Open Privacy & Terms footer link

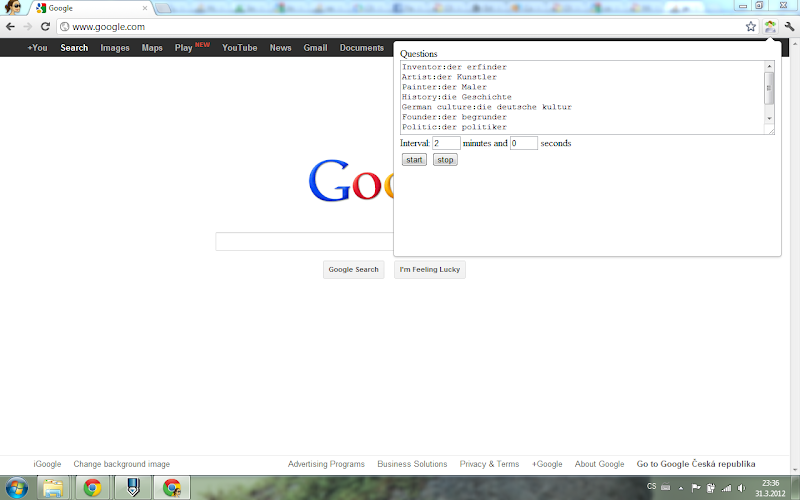[x=489, y=464]
